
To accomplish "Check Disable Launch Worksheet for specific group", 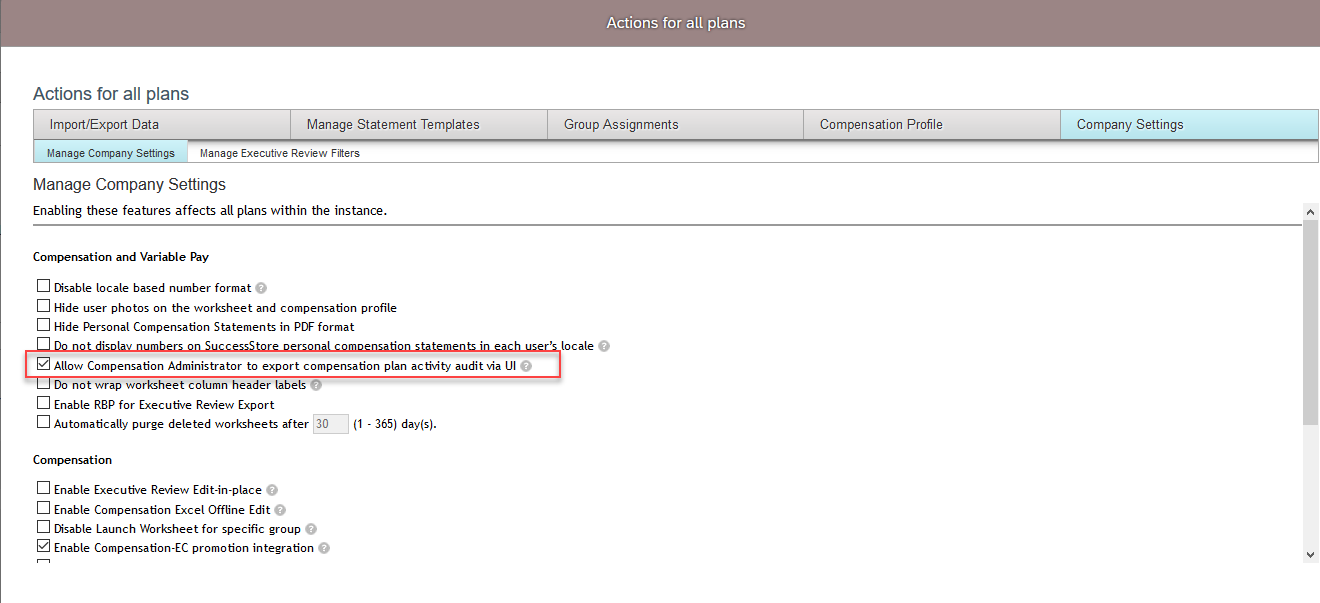I will click(43, 527).
